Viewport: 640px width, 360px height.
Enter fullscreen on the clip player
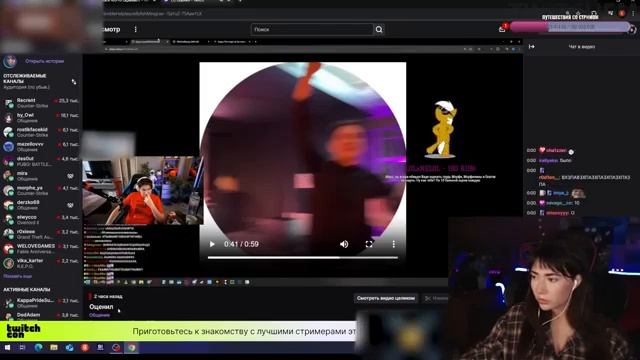click(x=369, y=244)
